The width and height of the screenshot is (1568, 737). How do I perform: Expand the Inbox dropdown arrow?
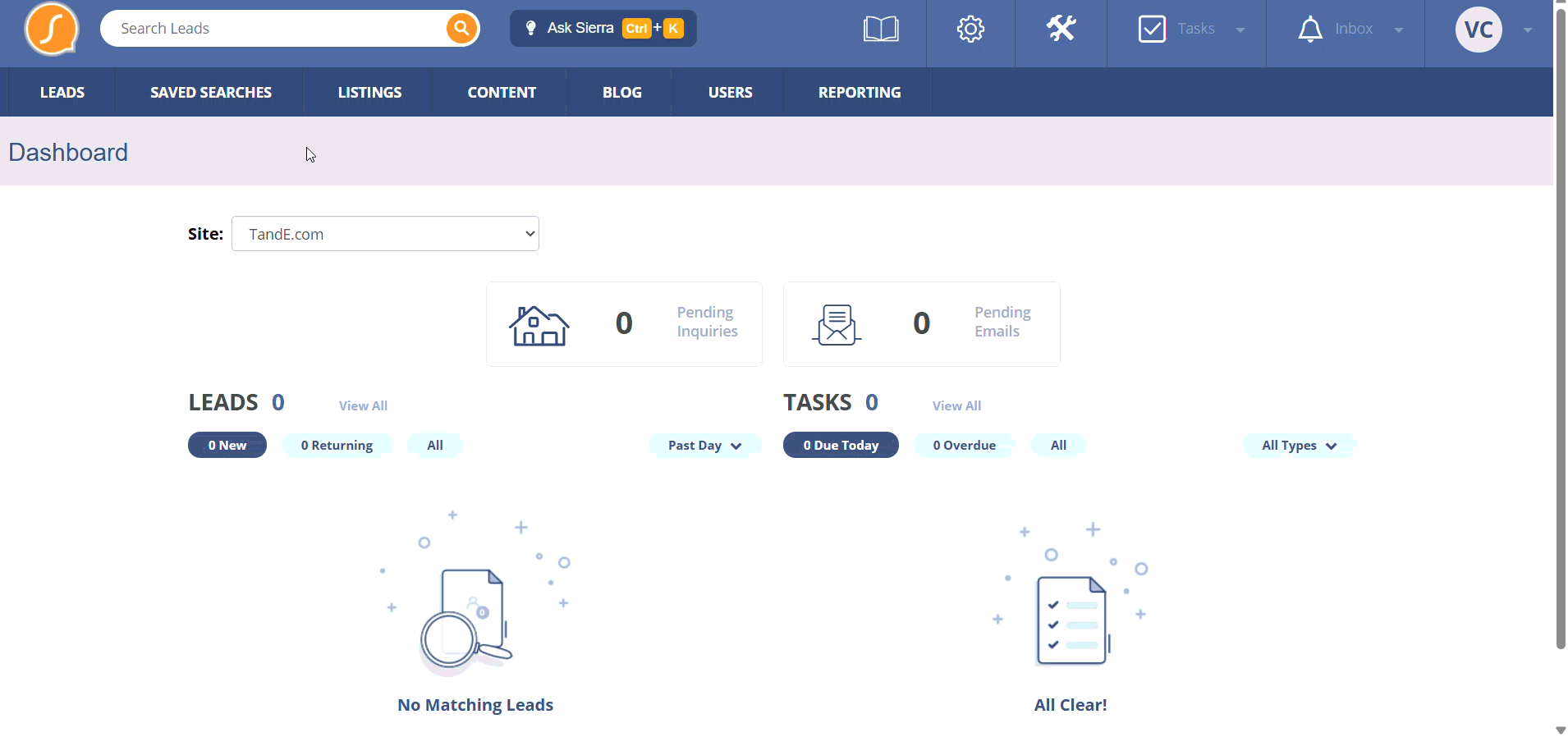1399,30
